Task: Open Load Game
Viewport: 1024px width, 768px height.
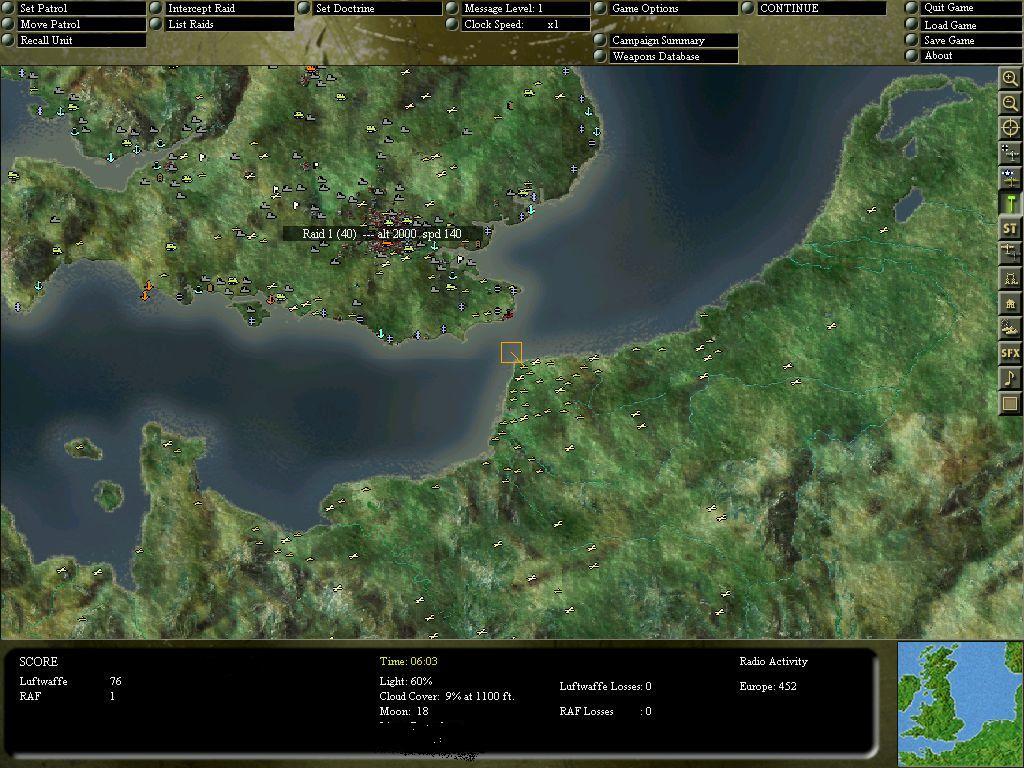Action: click(x=972, y=25)
